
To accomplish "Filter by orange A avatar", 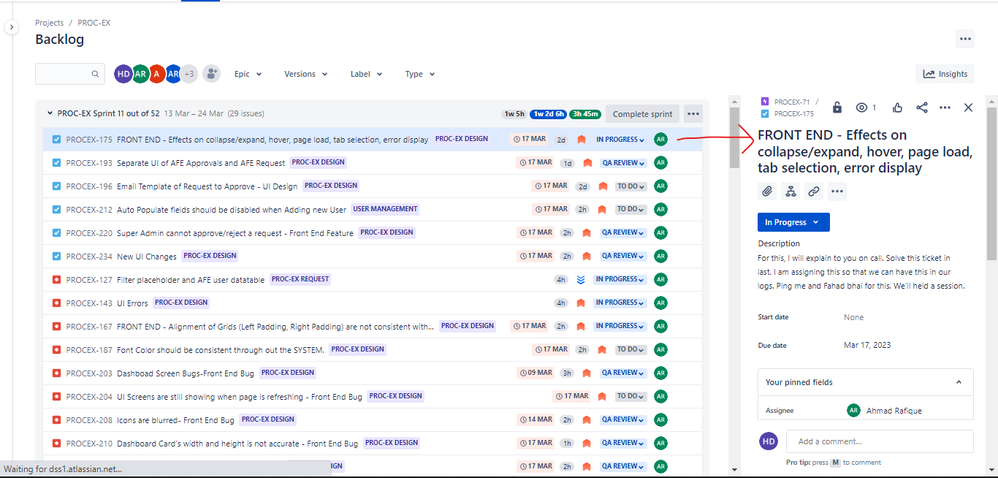I will pos(157,74).
